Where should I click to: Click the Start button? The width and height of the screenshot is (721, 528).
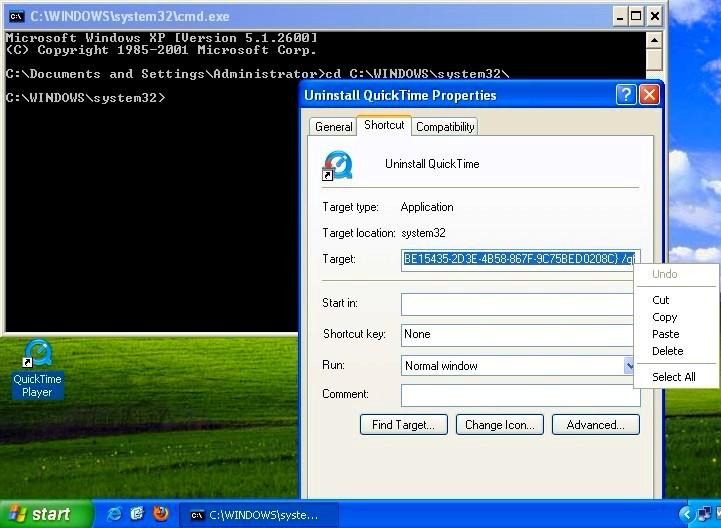coord(46,514)
